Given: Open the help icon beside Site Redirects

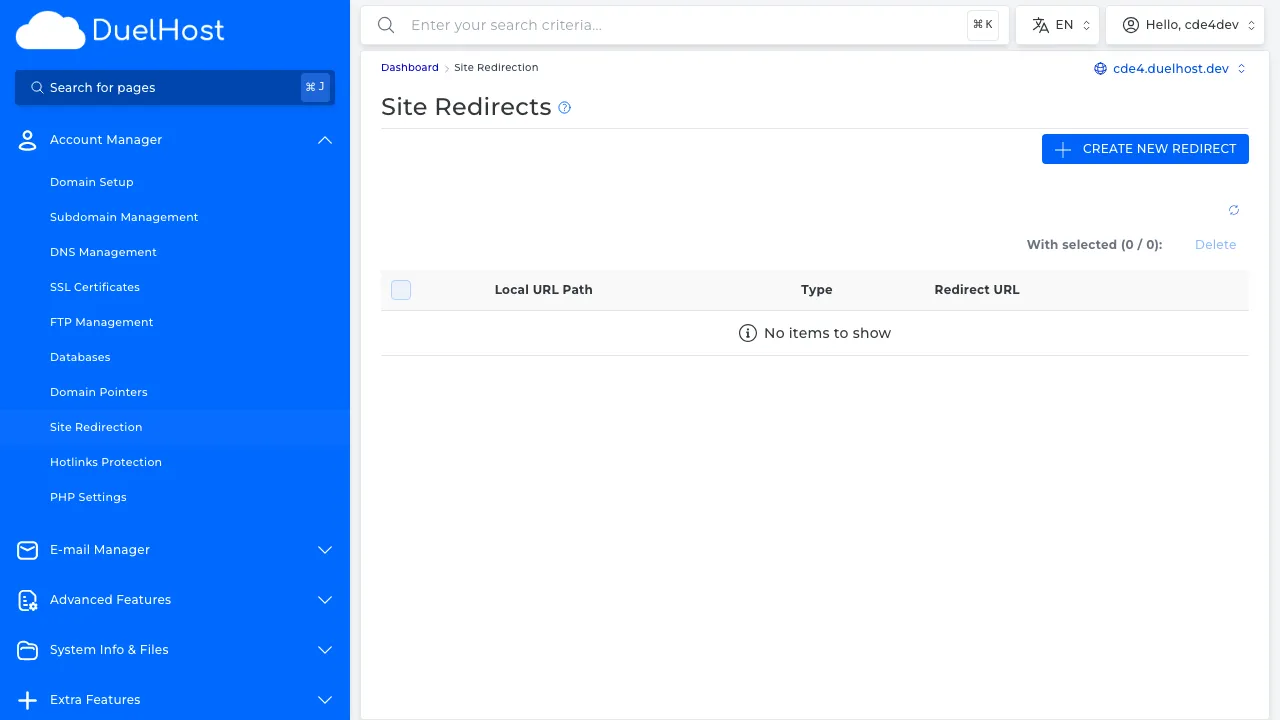Looking at the screenshot, I should (x=564, y=108).
